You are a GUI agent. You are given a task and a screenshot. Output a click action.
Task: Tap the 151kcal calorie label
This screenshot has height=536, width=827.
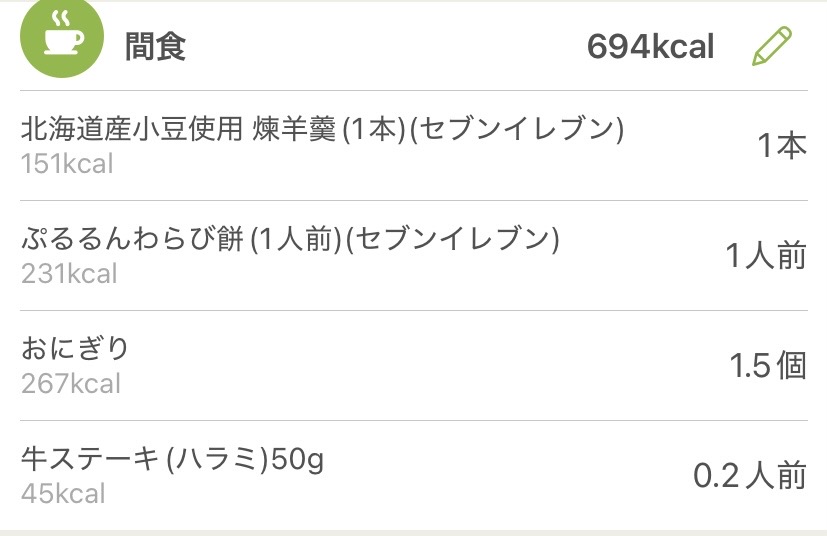(x=67, y=164)
